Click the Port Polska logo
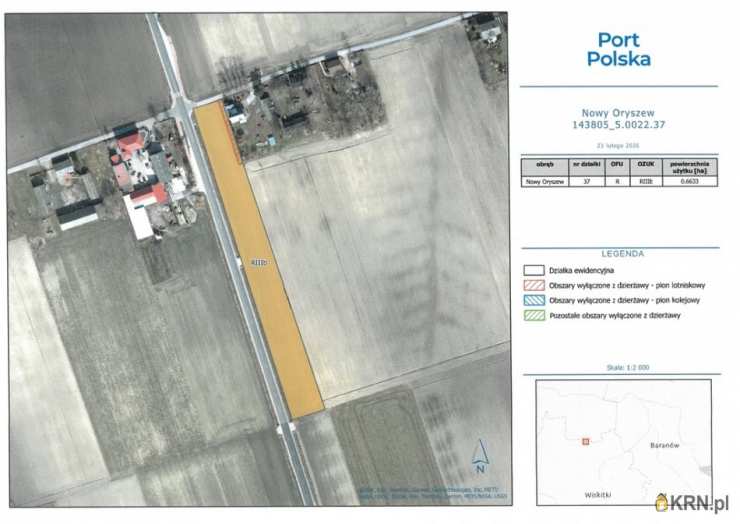 point(623,49)
